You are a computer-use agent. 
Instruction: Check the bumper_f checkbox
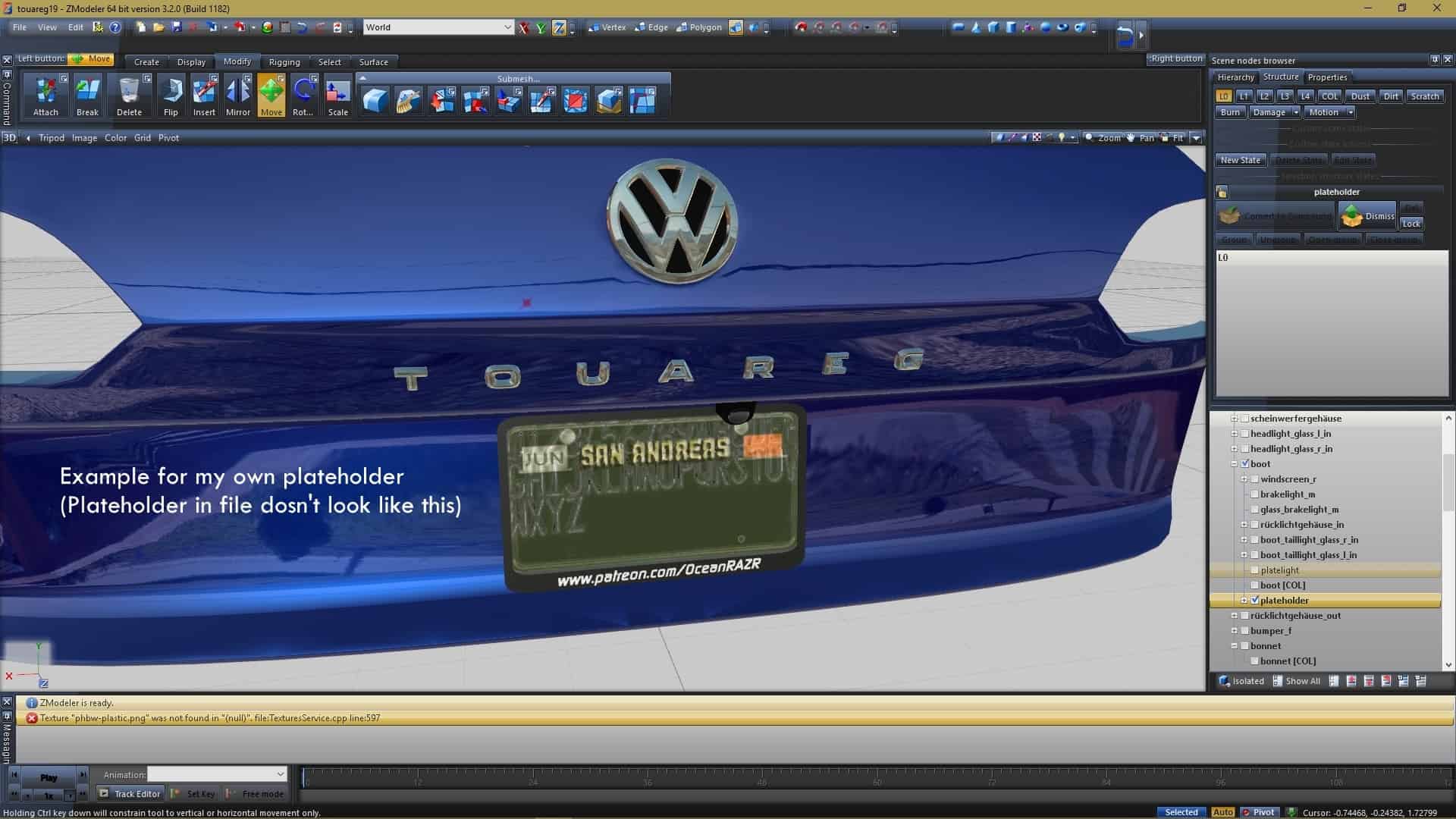coord(1245,631)
